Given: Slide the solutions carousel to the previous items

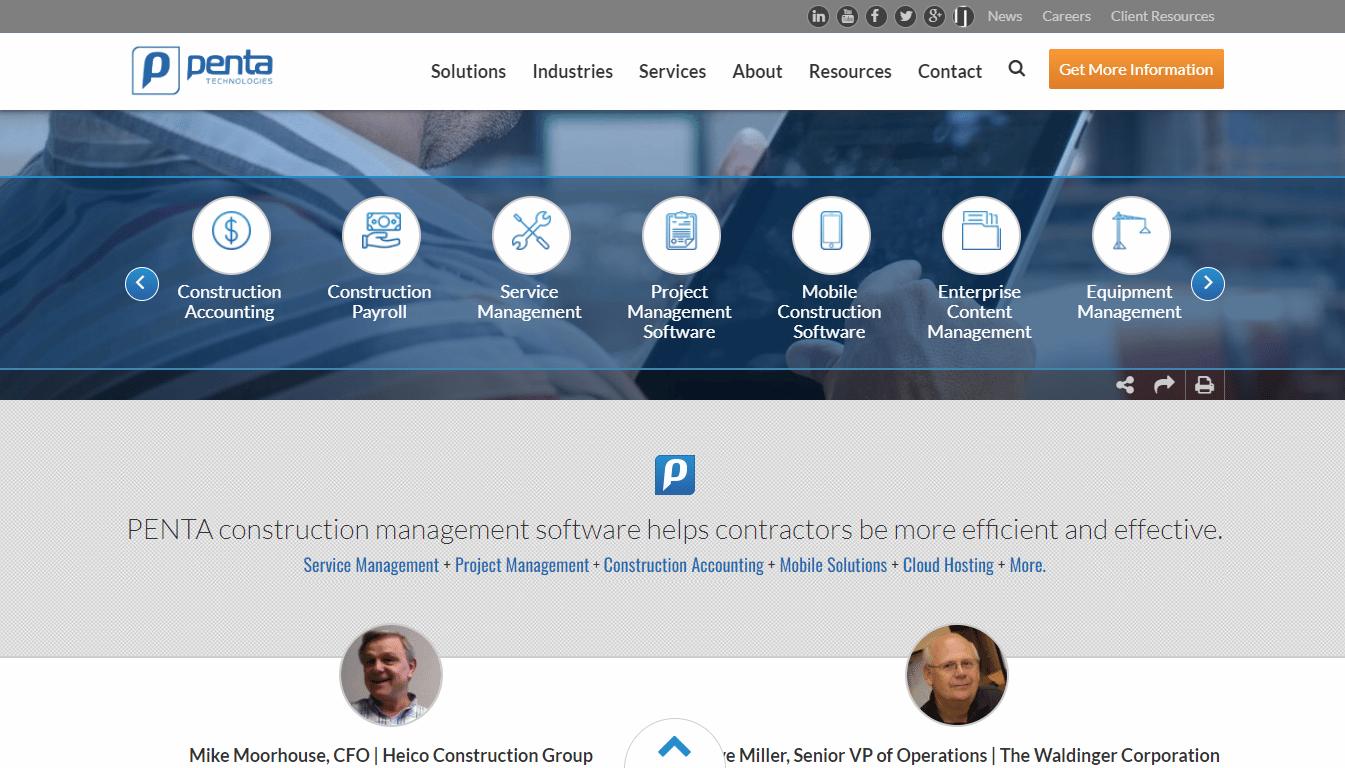Looking at the screenshot, I should [x=142, y=284].
